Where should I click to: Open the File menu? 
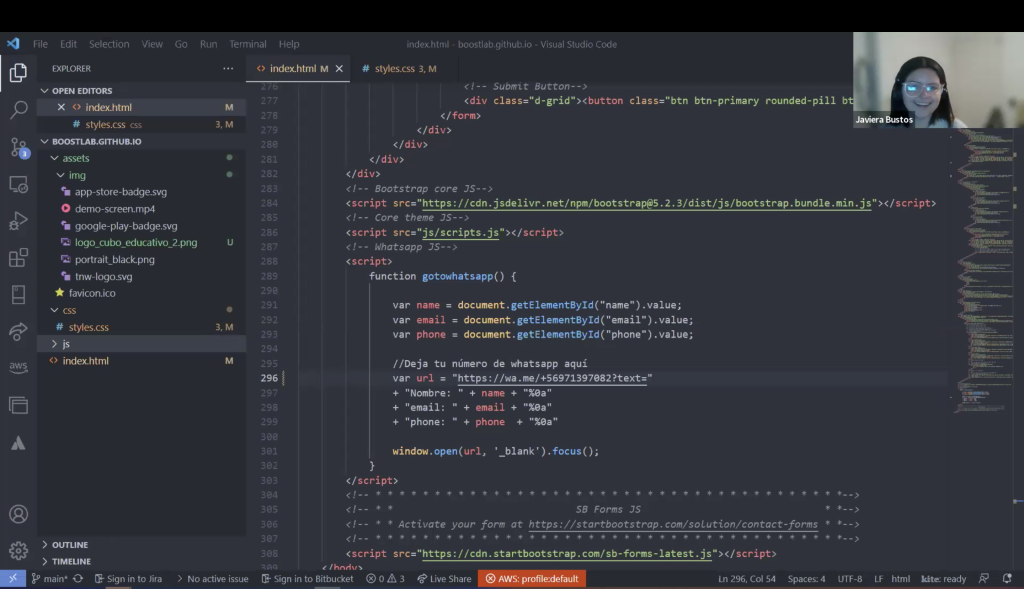[x=40, y=44]
